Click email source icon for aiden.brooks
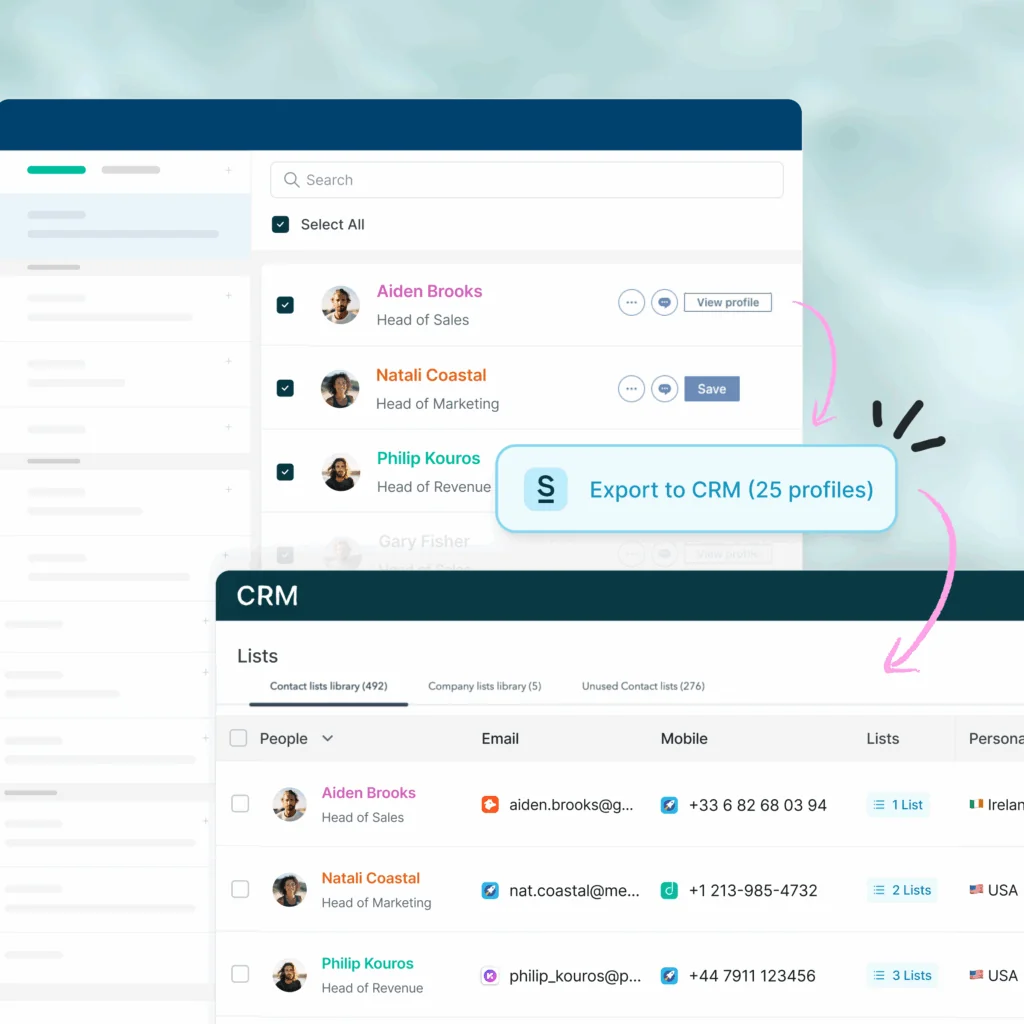The height and width of the screenshot is (1024, 1024). tap(490, 805)
